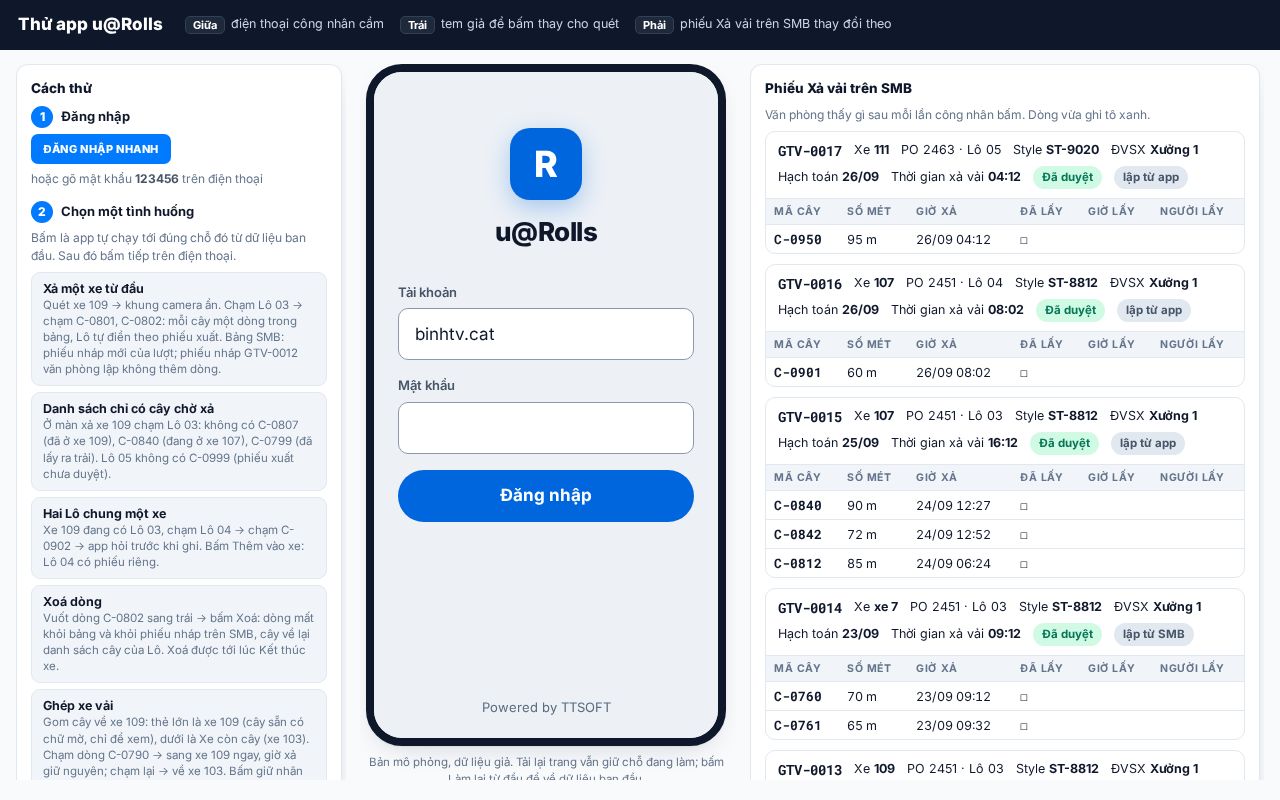Choose the 'Hai Lô chung một xe' scenario
This screenshot has width=1280, height=800.
(179, 538)
